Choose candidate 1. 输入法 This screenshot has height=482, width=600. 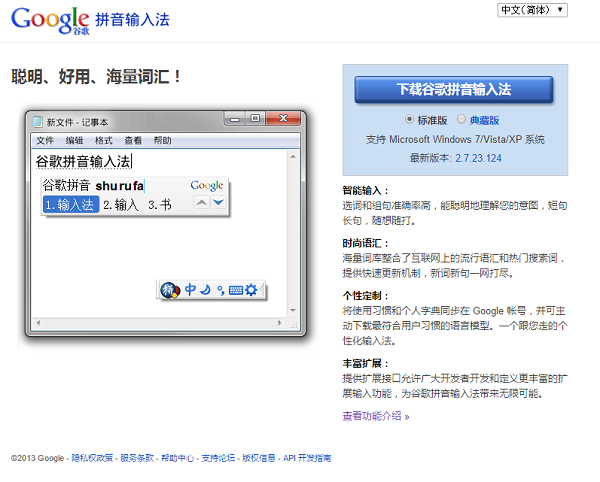(x=70, y=204)
